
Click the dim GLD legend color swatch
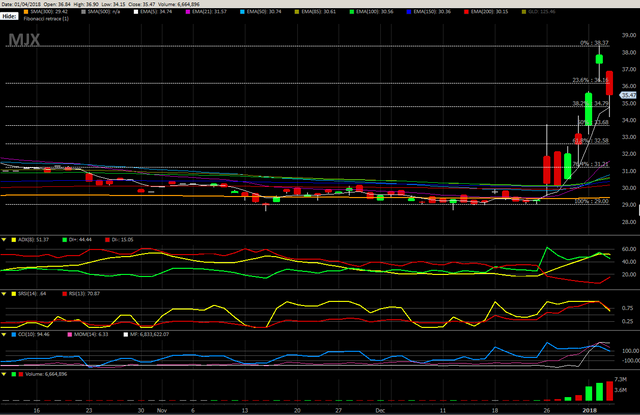click(x=524, y=12)
